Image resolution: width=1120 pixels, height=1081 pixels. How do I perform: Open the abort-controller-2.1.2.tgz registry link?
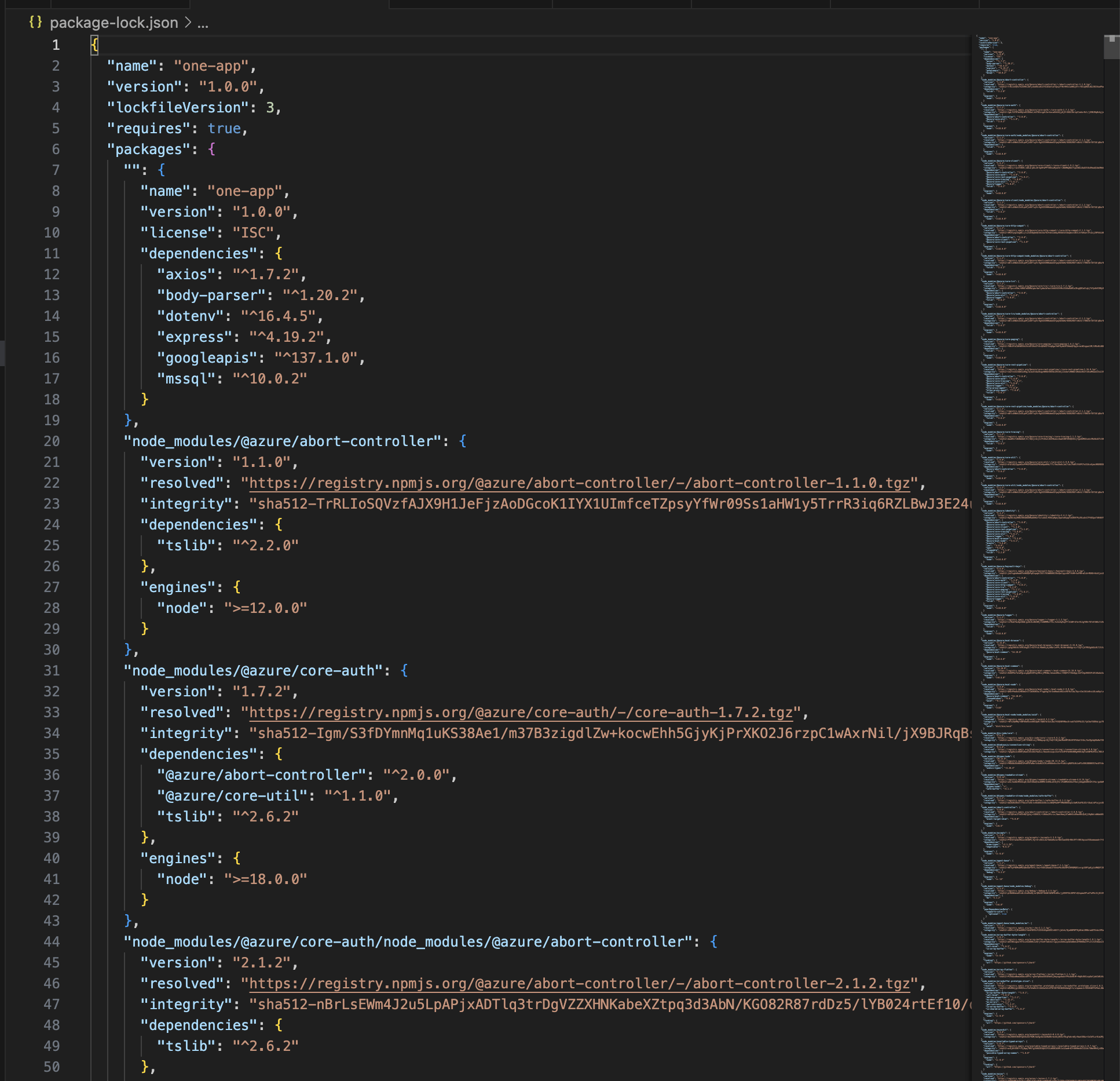point(580,983)
